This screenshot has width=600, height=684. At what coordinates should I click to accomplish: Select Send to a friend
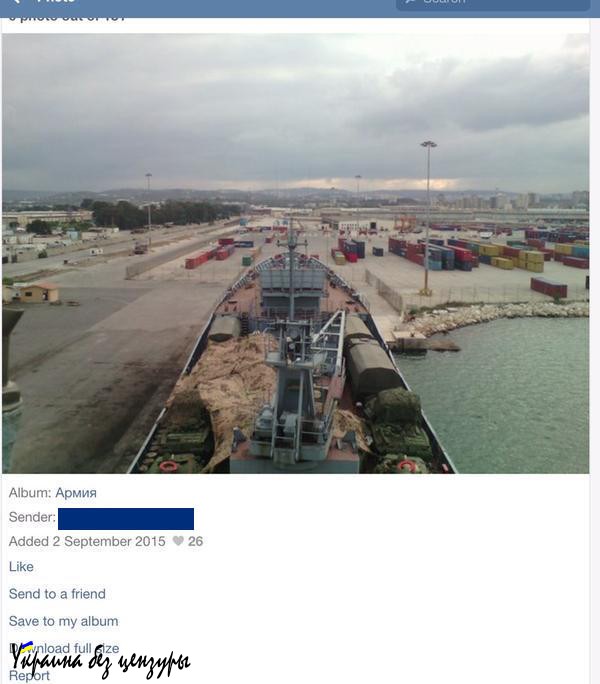[57, 594]
